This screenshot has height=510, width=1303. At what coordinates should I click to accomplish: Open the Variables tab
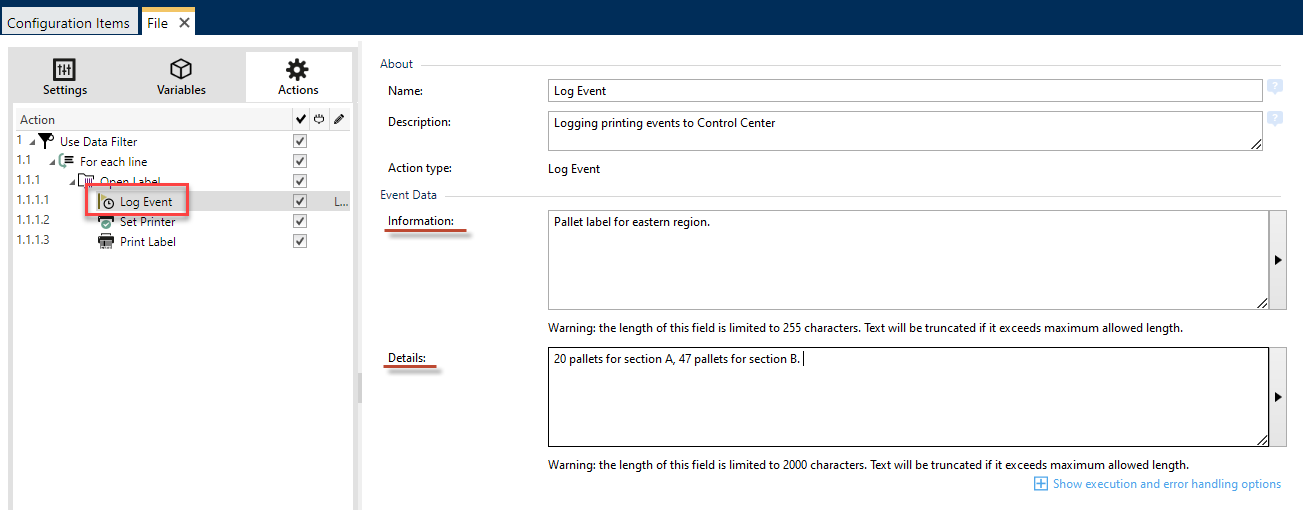(x=181, y=78)
